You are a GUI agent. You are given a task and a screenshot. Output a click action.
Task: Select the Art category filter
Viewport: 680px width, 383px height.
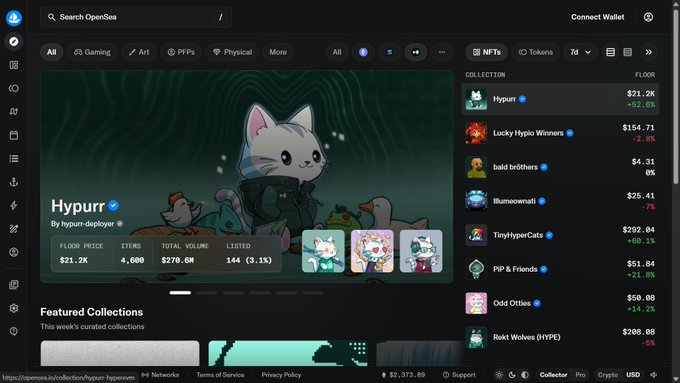139,52
